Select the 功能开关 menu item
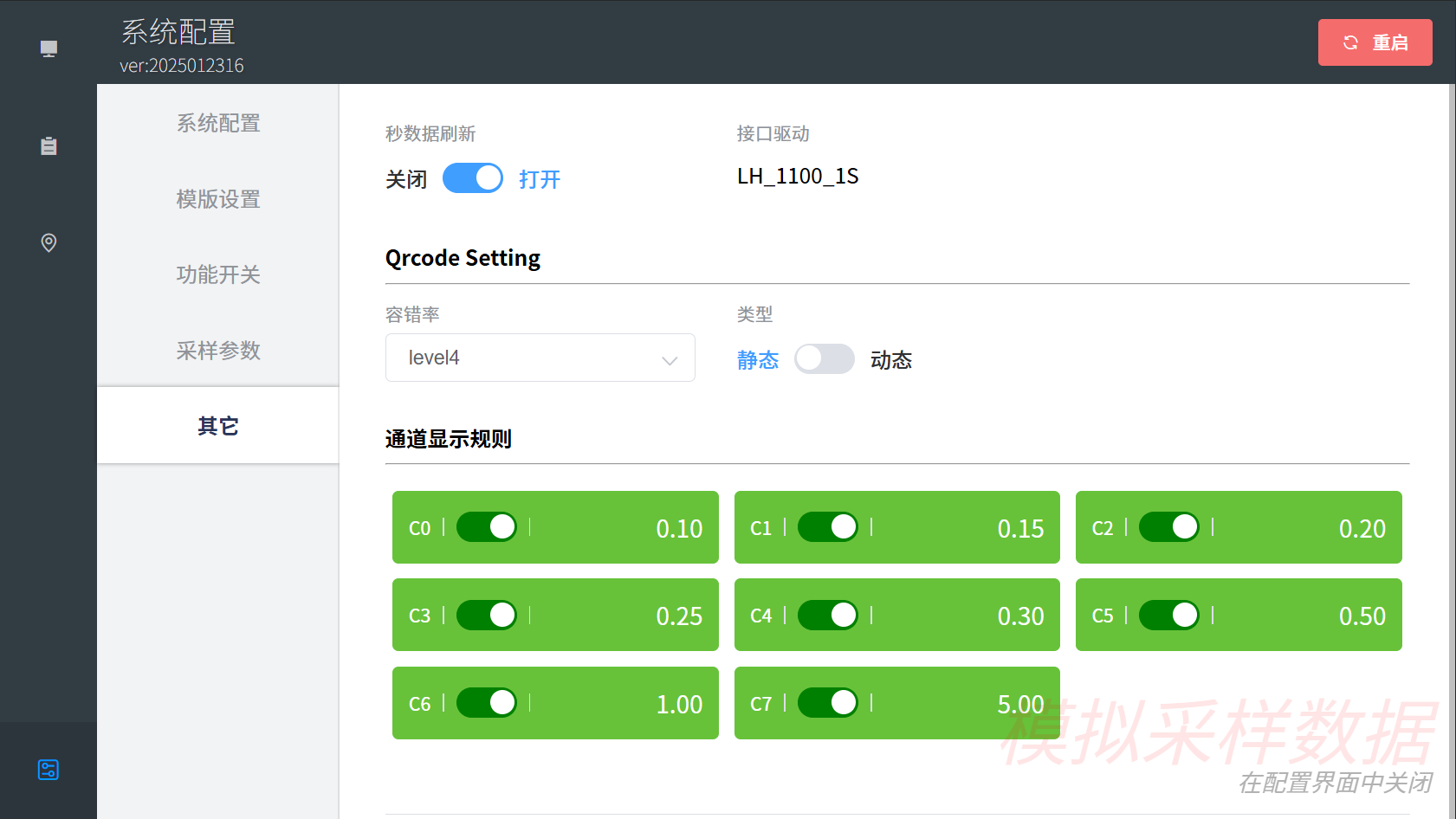This screenshot has width=1456, height=819. click(218, 274)
